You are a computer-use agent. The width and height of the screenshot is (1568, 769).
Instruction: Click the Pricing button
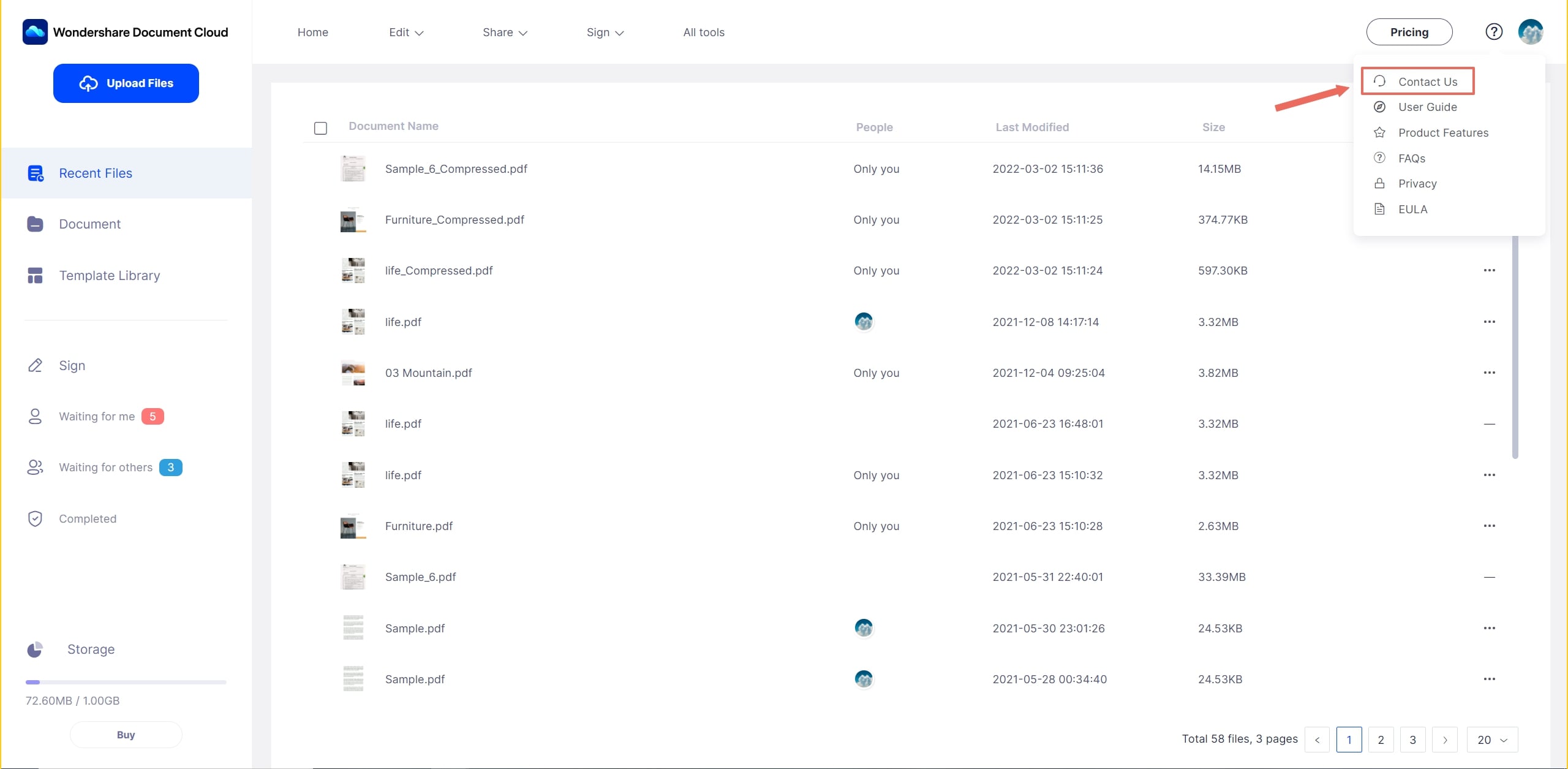[x=1409, y=32]
